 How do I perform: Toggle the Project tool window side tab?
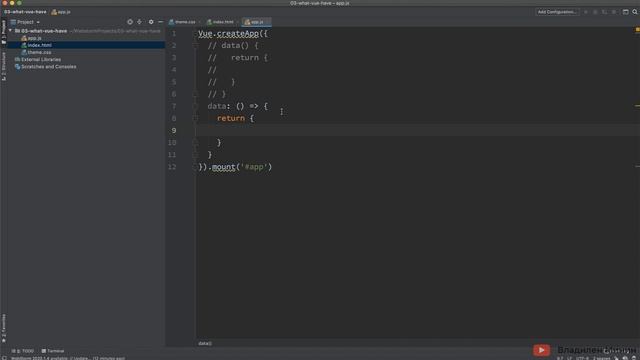pos(4,32)
